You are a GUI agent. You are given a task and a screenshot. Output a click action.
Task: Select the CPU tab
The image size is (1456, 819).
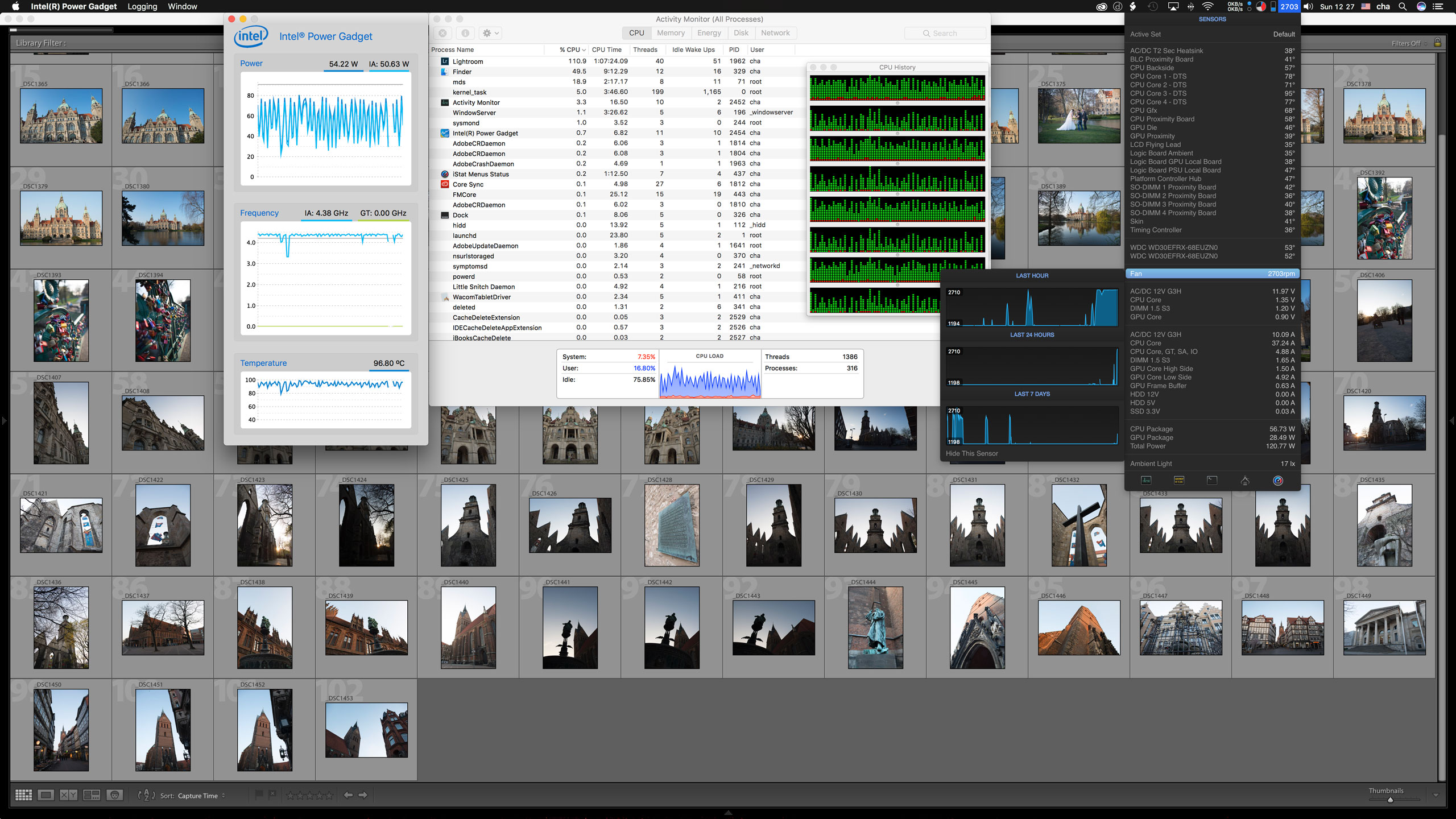coord(636,33)
